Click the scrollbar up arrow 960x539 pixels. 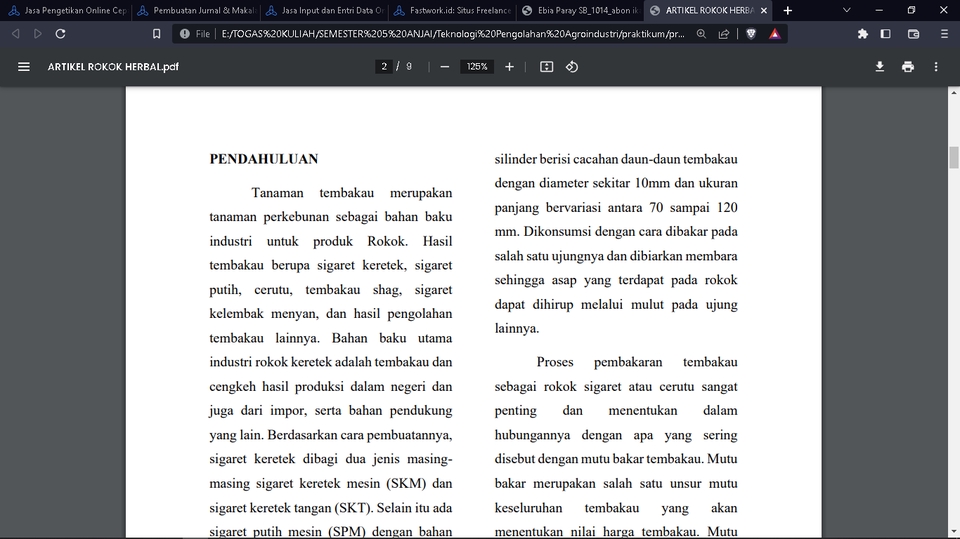954,93
